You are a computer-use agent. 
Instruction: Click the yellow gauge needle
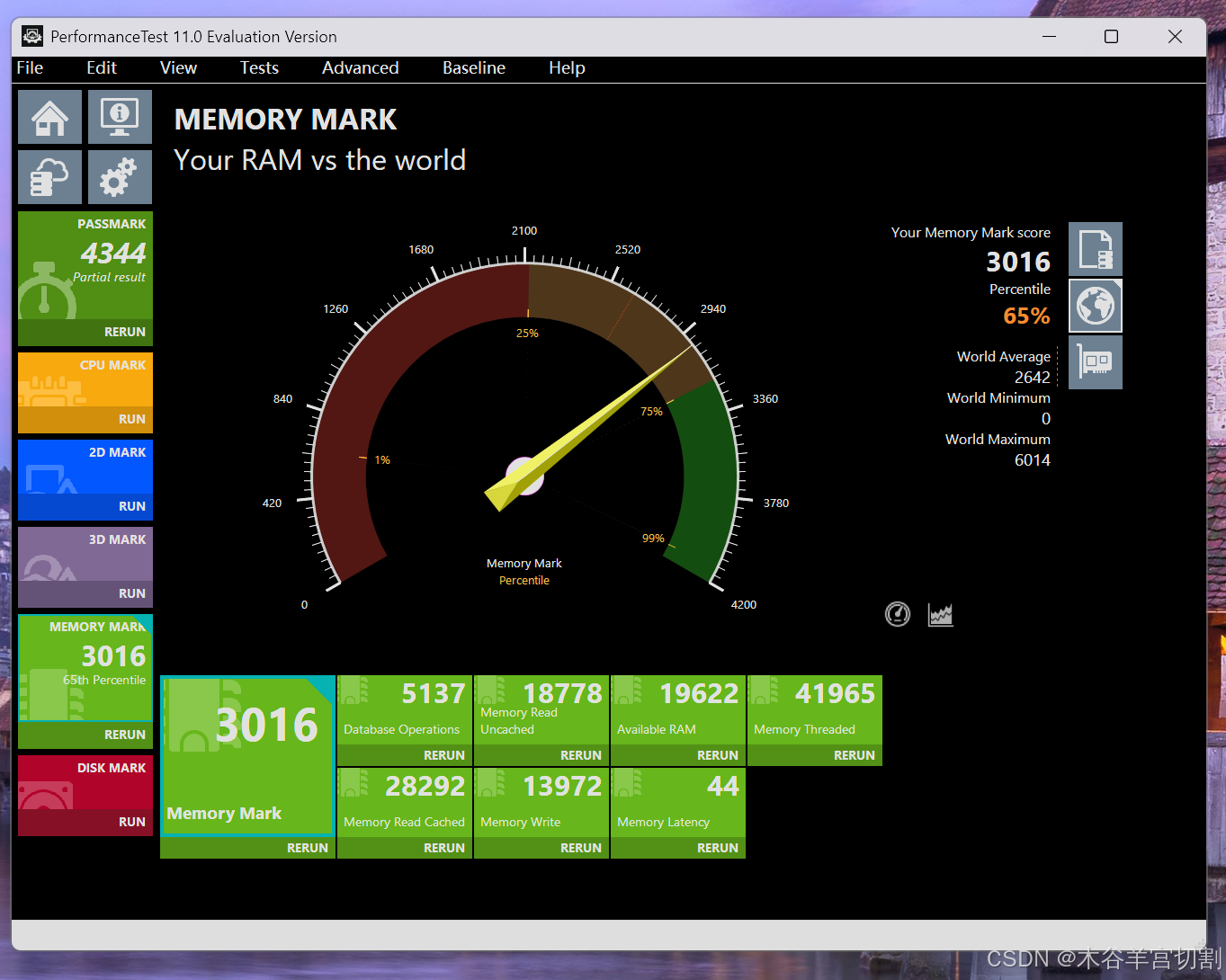tap(588, 428)
